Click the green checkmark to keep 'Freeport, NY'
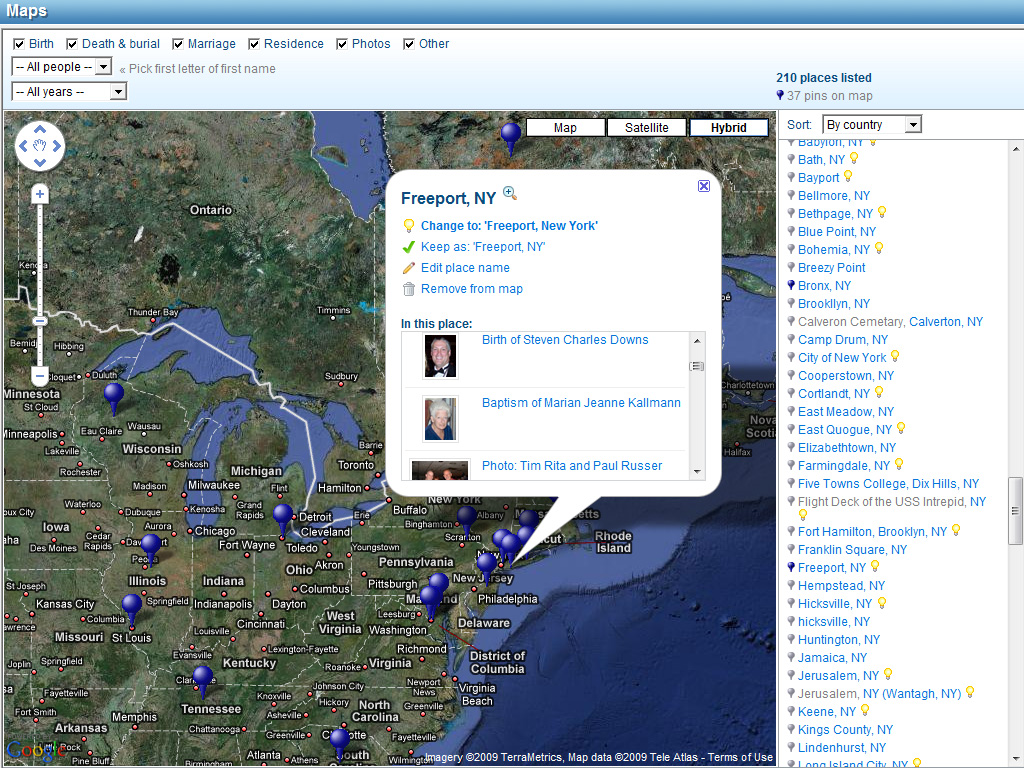 409,246
